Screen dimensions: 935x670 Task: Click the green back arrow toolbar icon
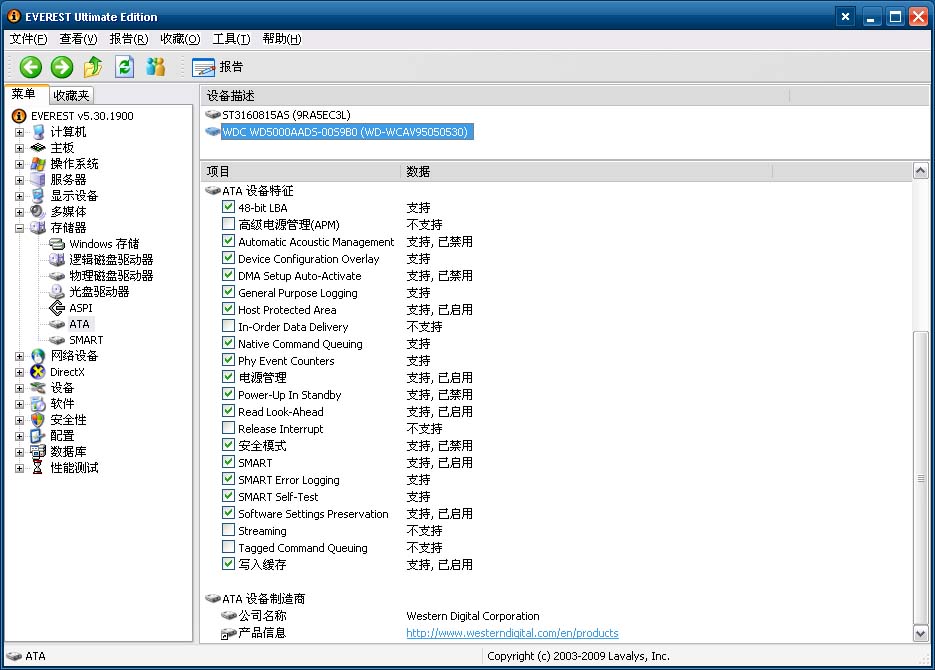pos(31,67)
